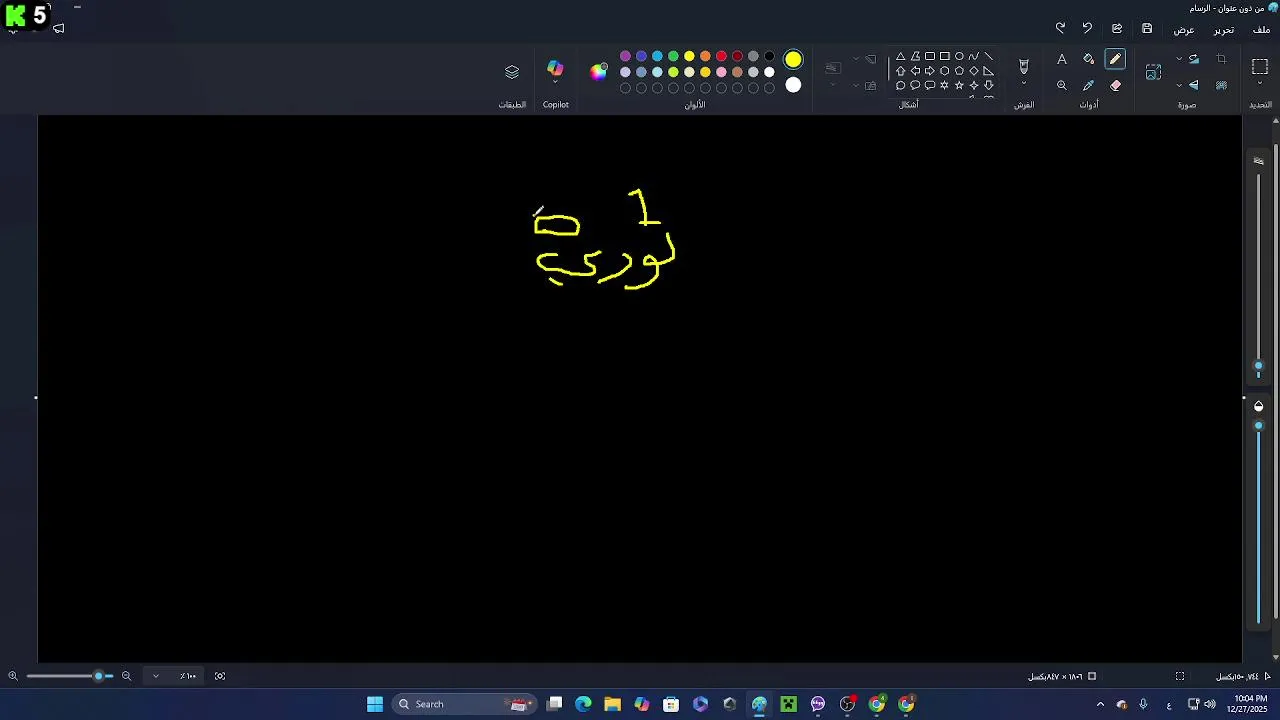The height and width of the screenshot is (720, 1280).
Task: Expand the Rotate options dropdown
Action: pyautogui.click(x=1179, y=59)
